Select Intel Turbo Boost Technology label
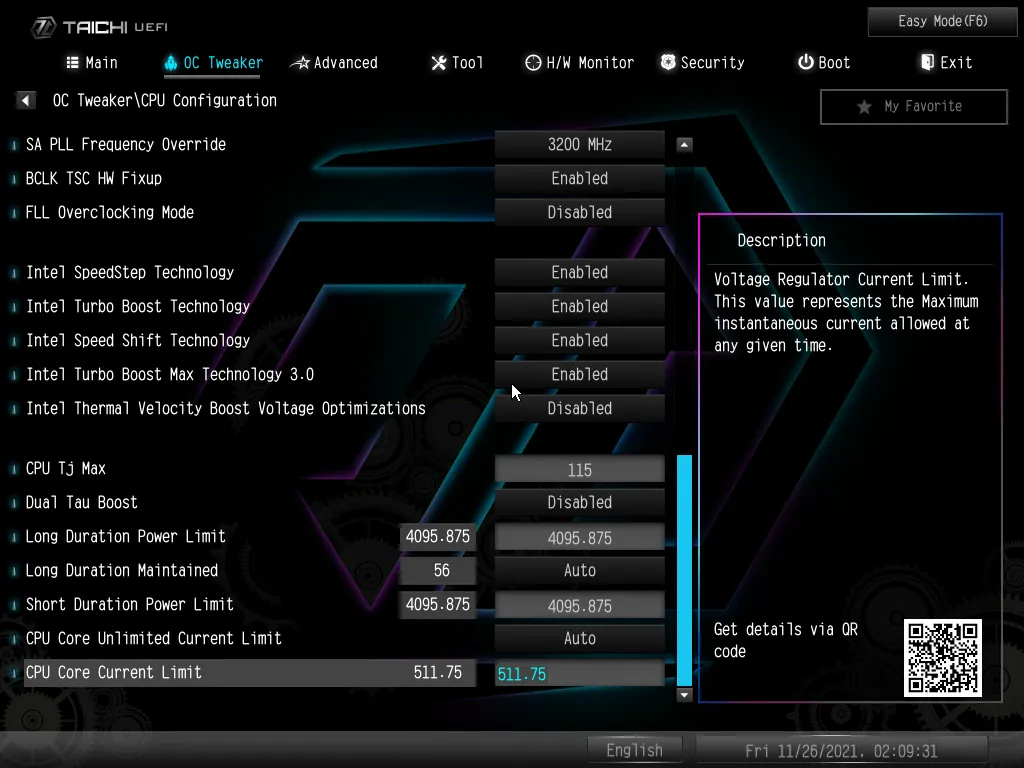Image resolution: width=1024 pixels, height=768 pixels. coord(138,306)
